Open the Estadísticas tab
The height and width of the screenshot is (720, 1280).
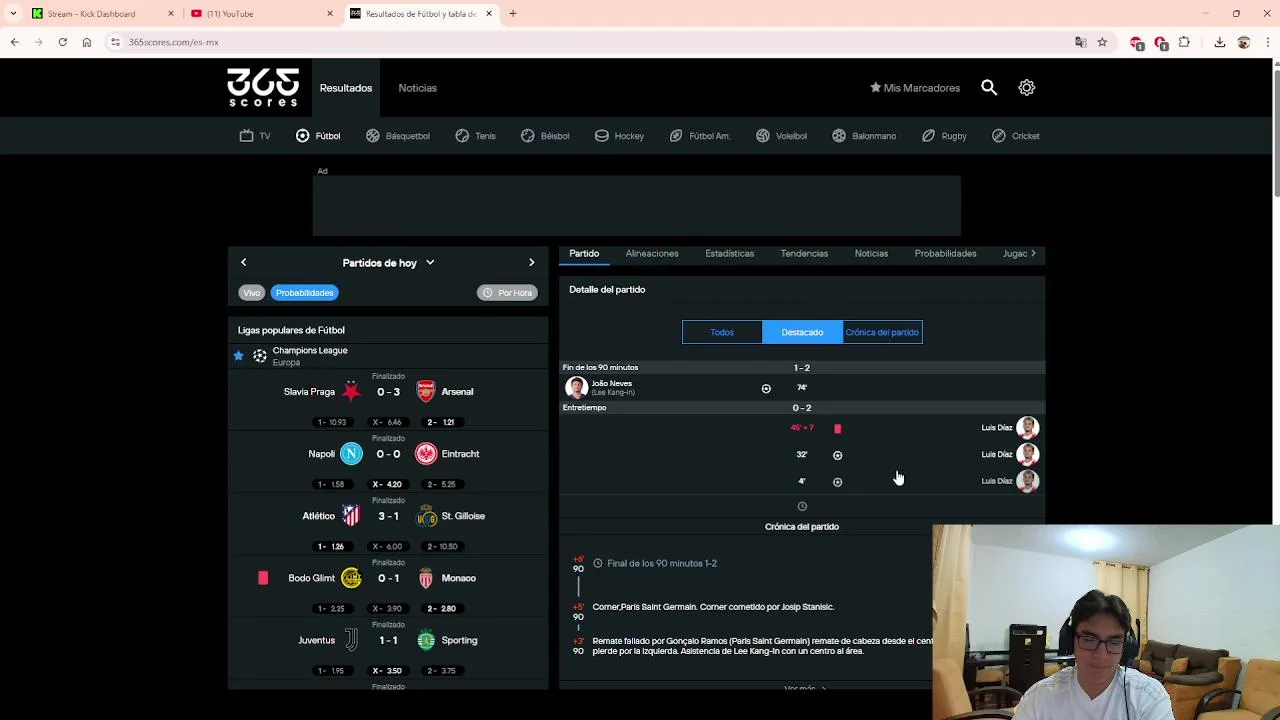(730, 254)
